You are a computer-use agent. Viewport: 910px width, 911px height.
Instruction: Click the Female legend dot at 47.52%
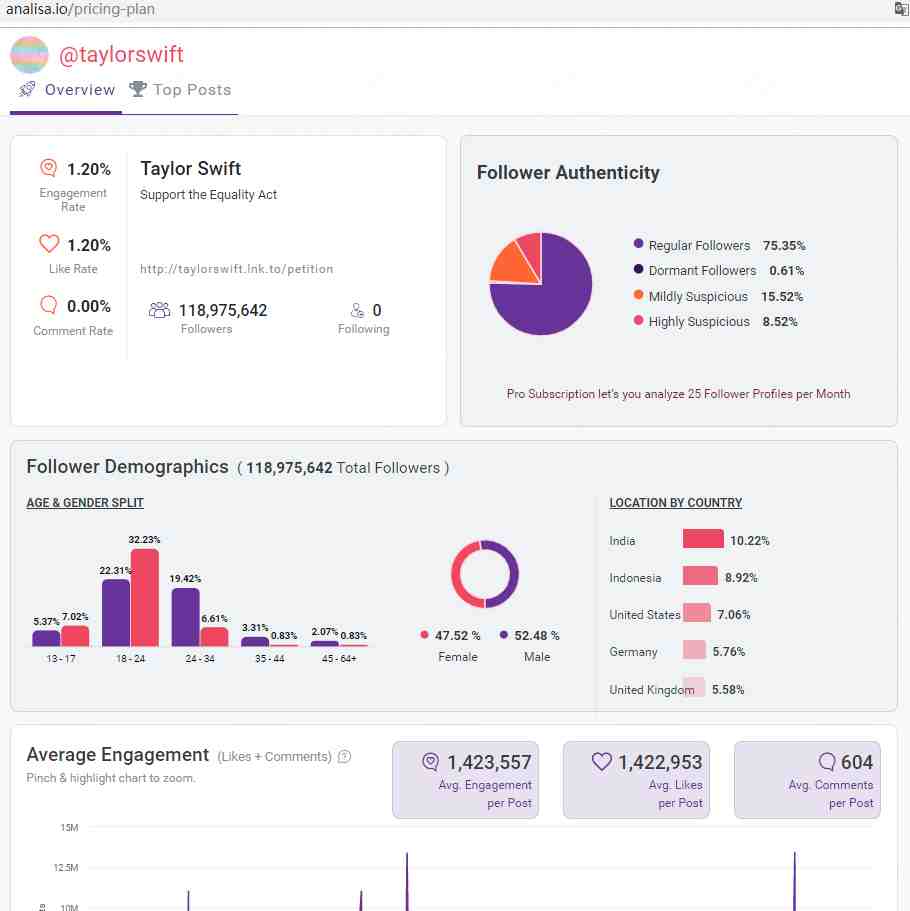pyautogui.click(x=424, y=634)
